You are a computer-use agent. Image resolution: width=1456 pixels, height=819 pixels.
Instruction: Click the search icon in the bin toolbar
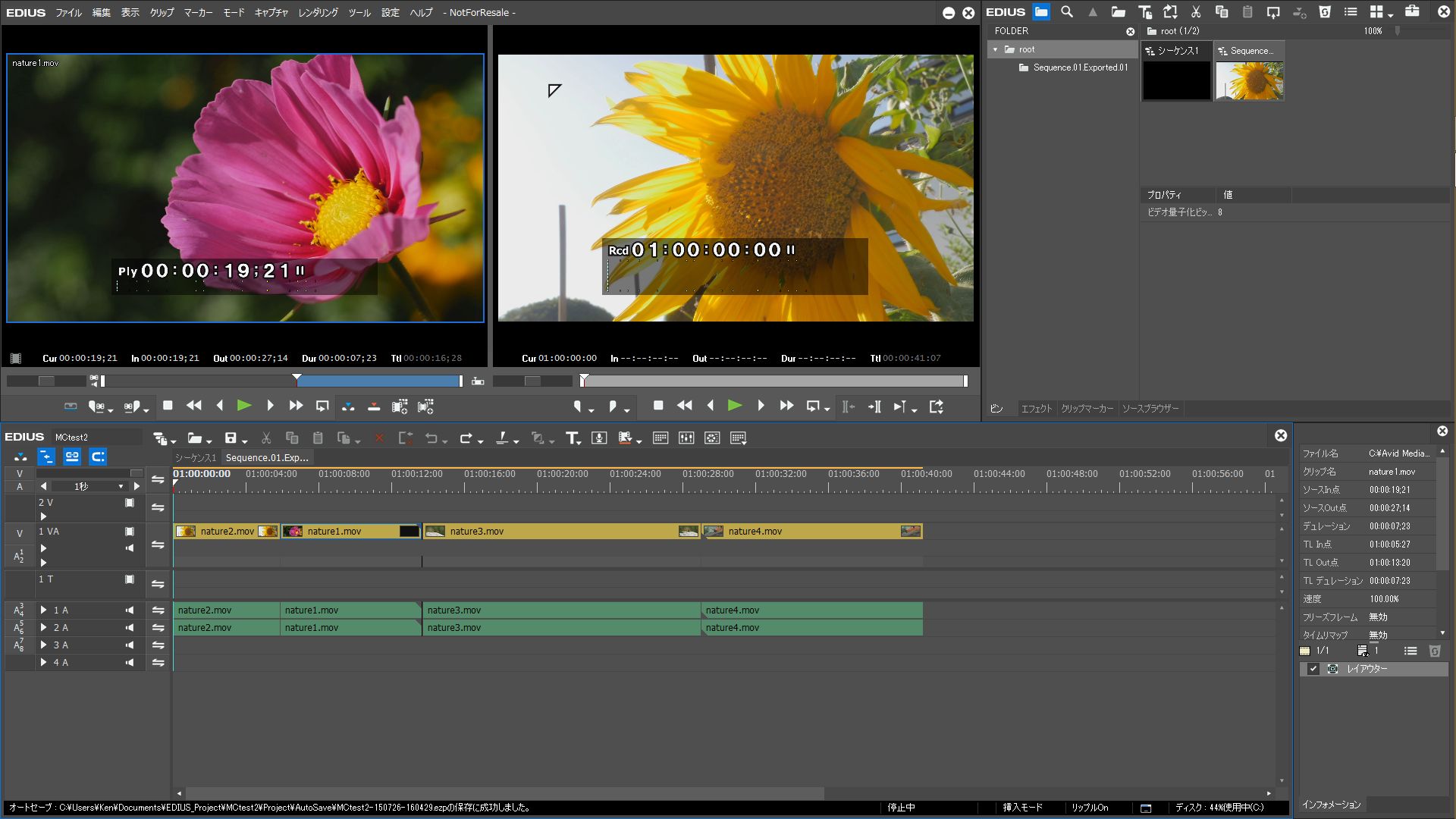1067,12
